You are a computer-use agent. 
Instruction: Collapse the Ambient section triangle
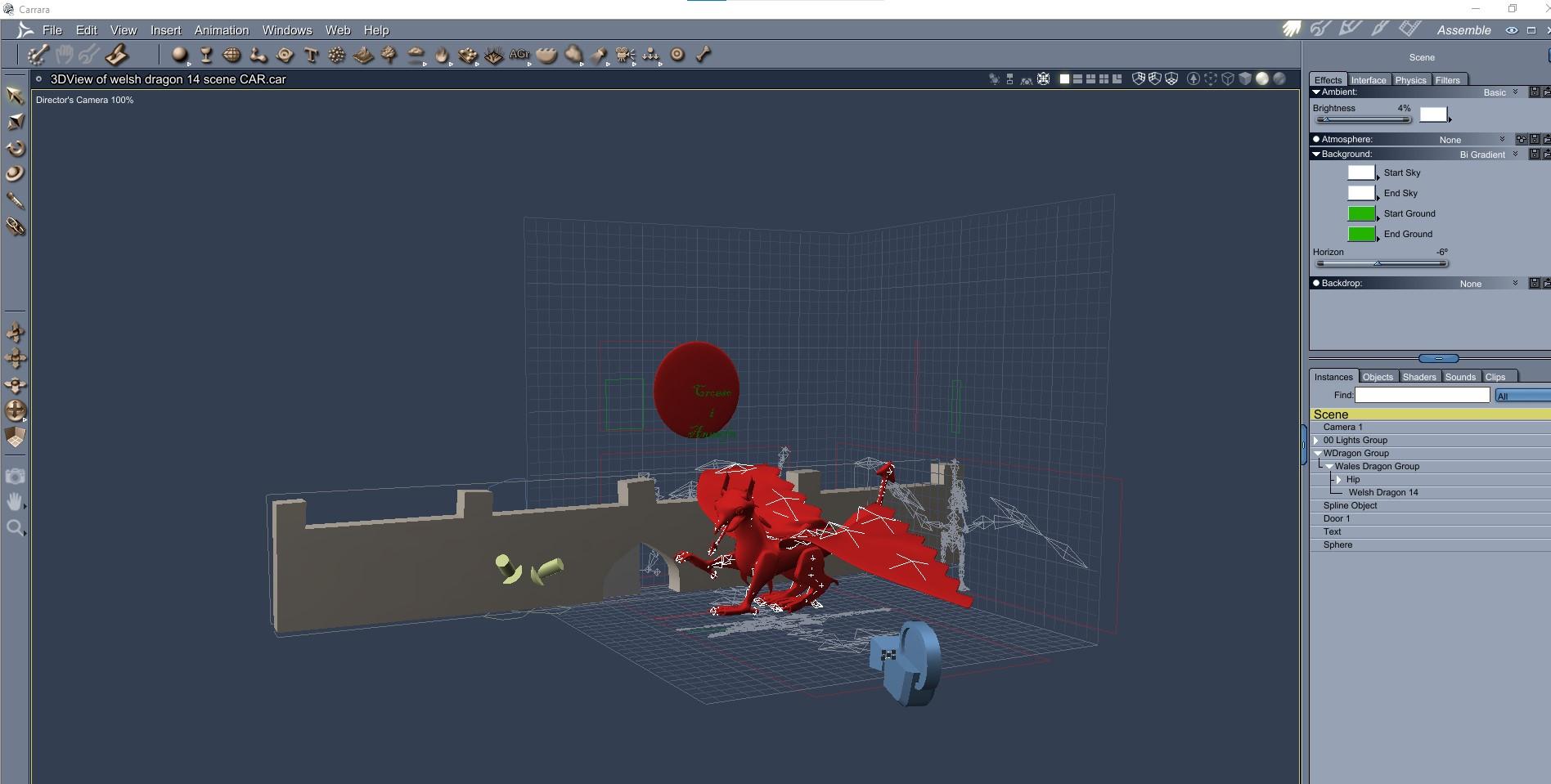pyautogui.click(x=1316, y=92)
